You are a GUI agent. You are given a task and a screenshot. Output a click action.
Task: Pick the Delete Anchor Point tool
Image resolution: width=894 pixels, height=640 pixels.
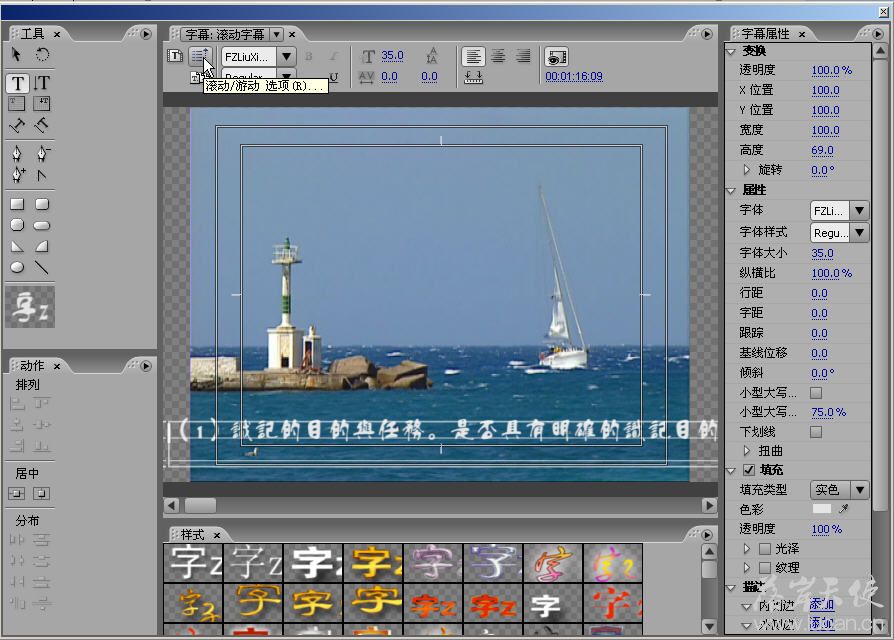tap(42, 154)
